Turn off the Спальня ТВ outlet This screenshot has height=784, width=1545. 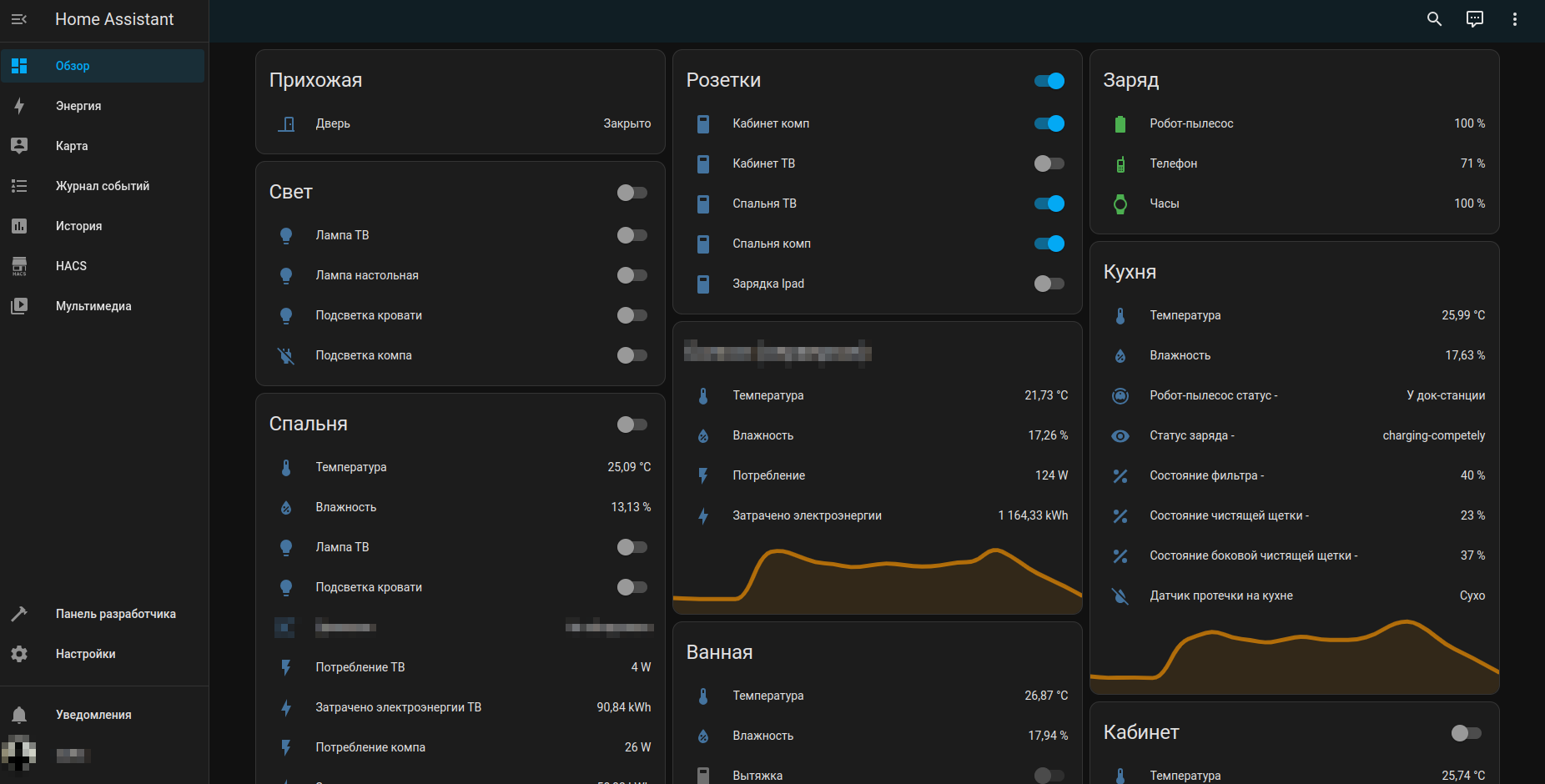click(x=1049, y=204)
